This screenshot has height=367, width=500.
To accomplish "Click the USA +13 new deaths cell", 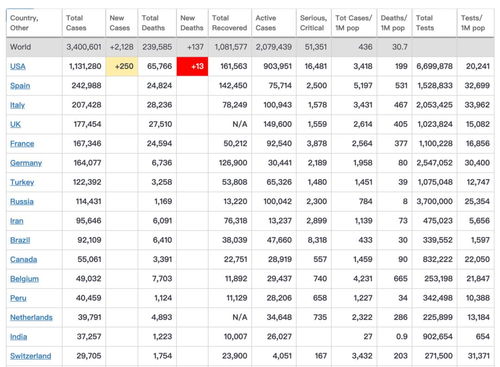I will click(x=192, y=66).
